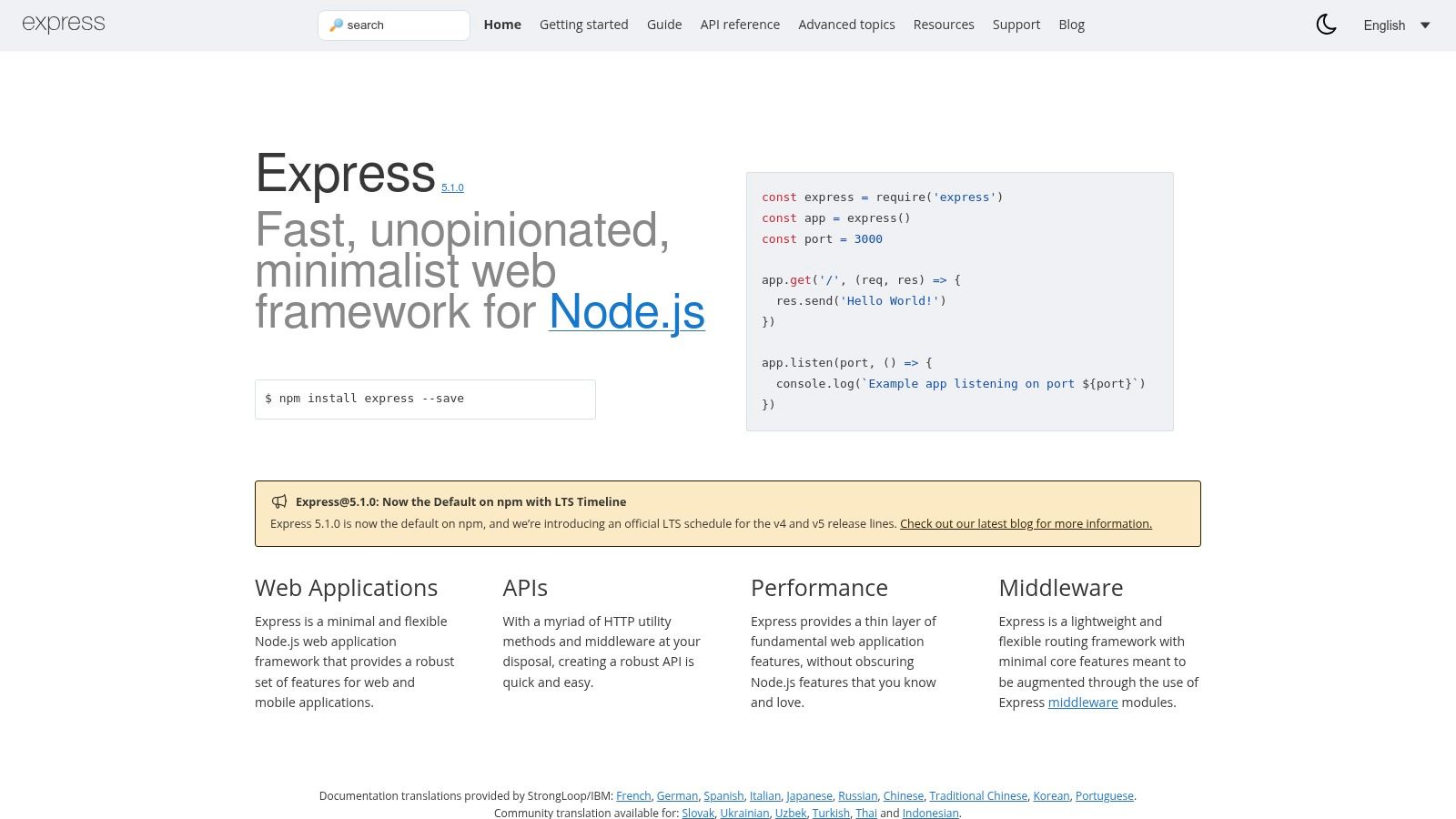The width and height of the screenshot is (1456, 819).
Task: Open API reference menu
Action: (x=740, y=25)
